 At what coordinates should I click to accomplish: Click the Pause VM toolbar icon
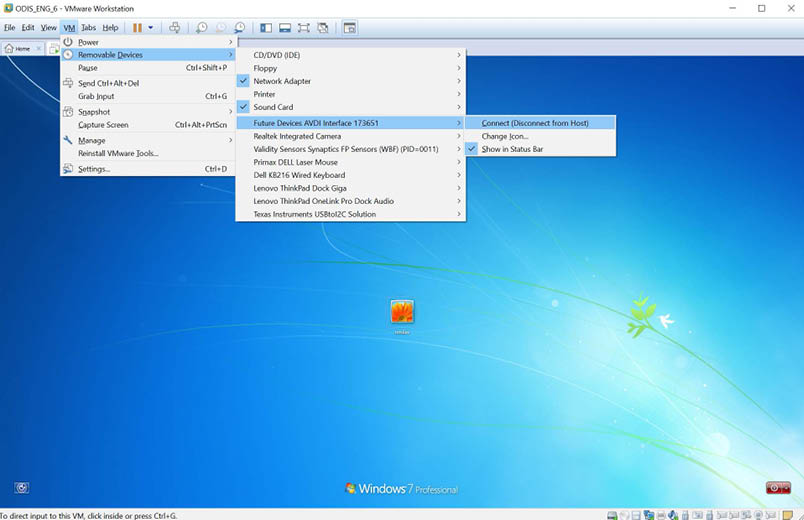[138, 28]
